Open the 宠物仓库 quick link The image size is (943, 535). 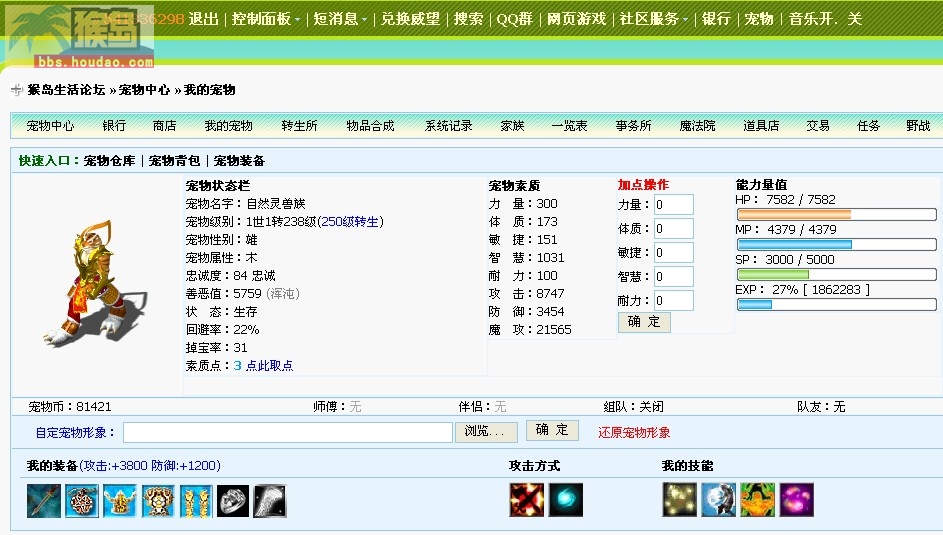pos(109,160)
